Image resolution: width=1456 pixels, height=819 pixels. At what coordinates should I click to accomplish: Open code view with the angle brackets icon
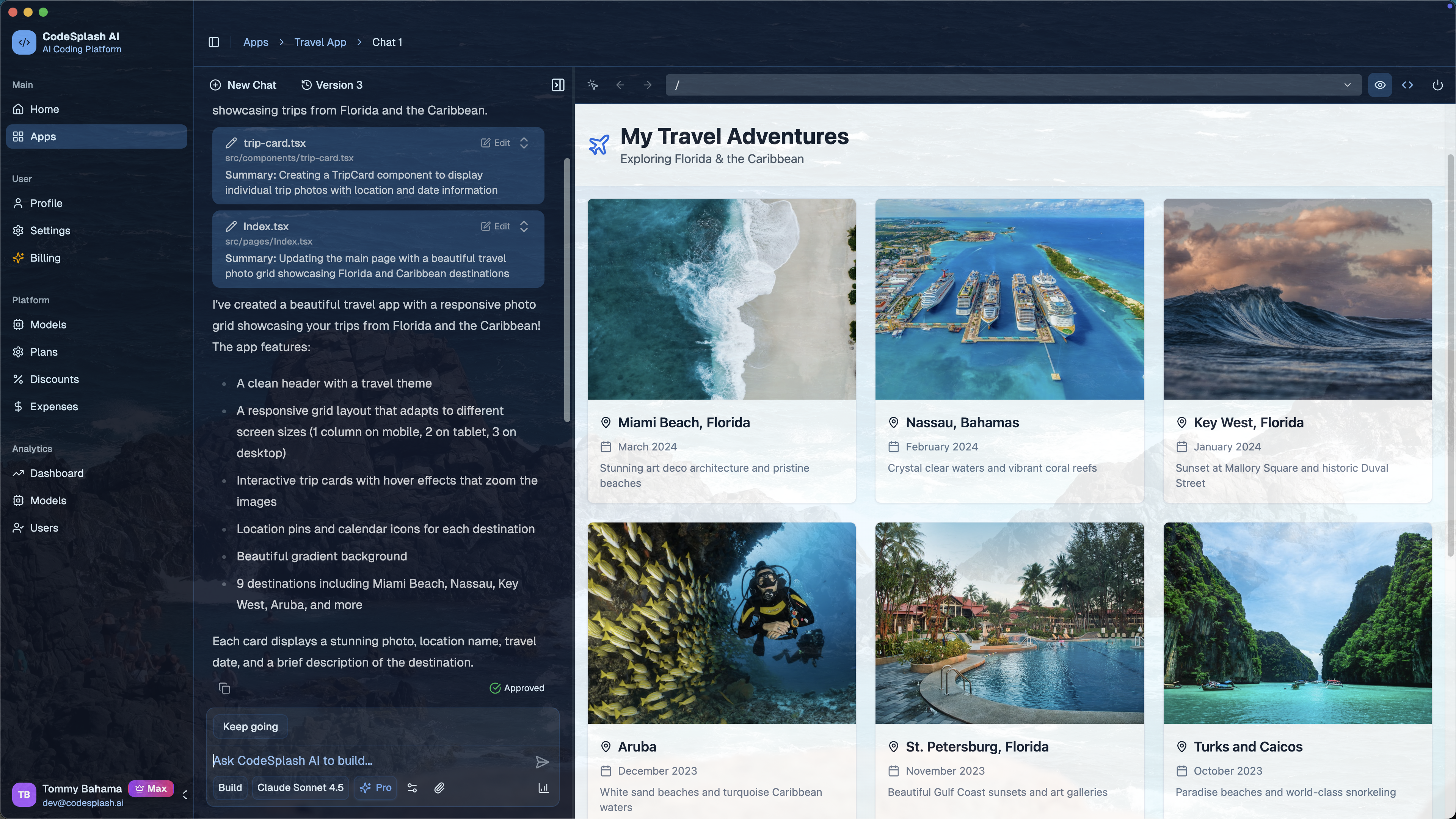tap(1408, 85)
